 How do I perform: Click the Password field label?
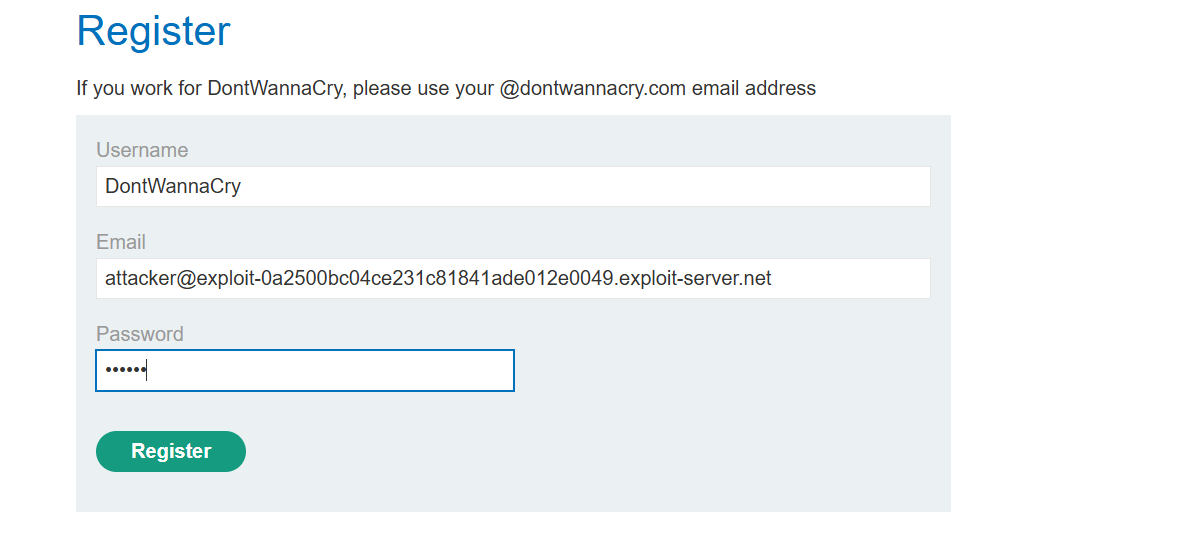coord(140,334)
